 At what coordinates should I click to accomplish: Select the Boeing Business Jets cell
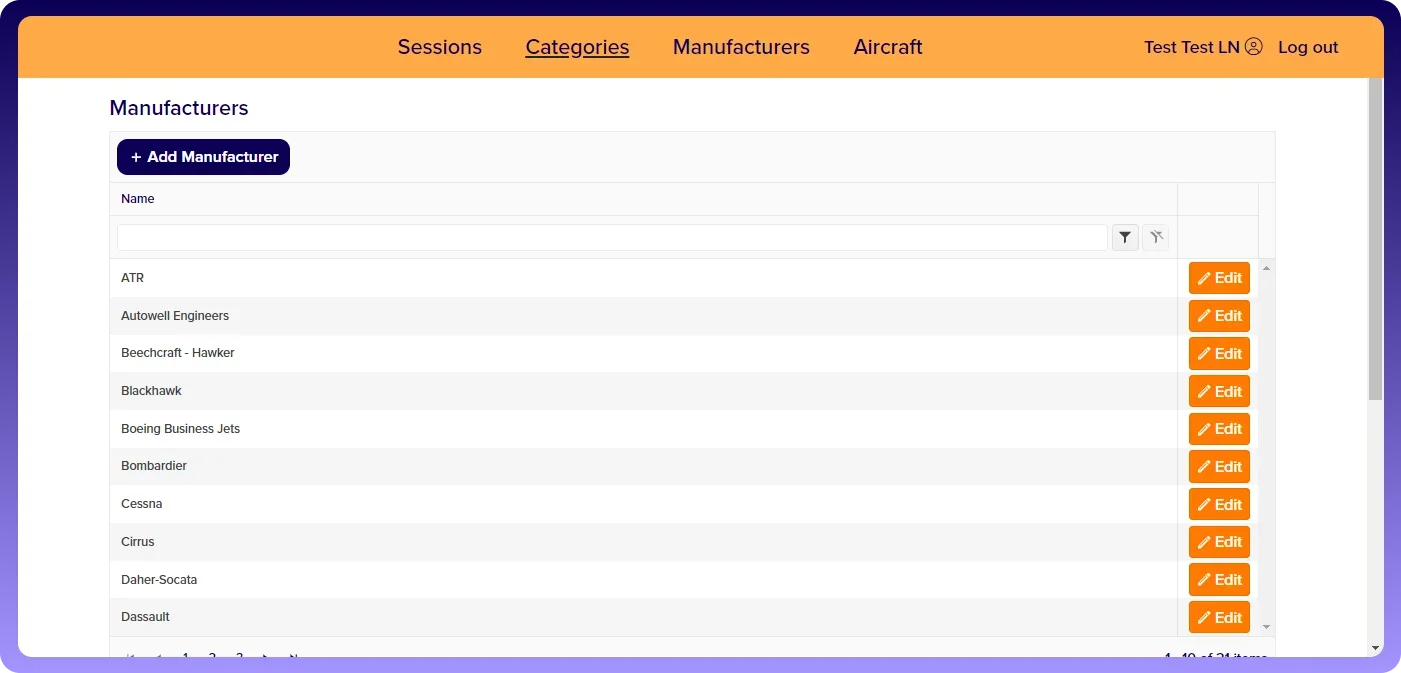tap(644, 429)
